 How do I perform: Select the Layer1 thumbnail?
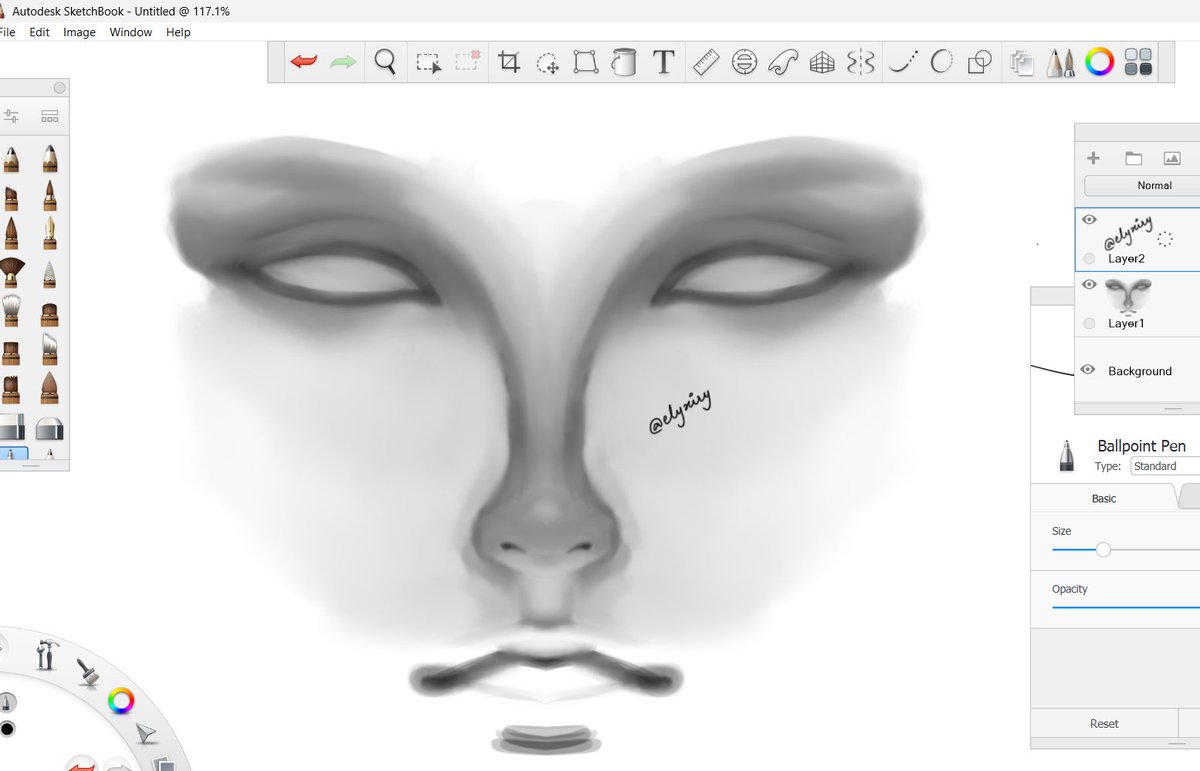pyautogui.click(x=1127, y=297)
